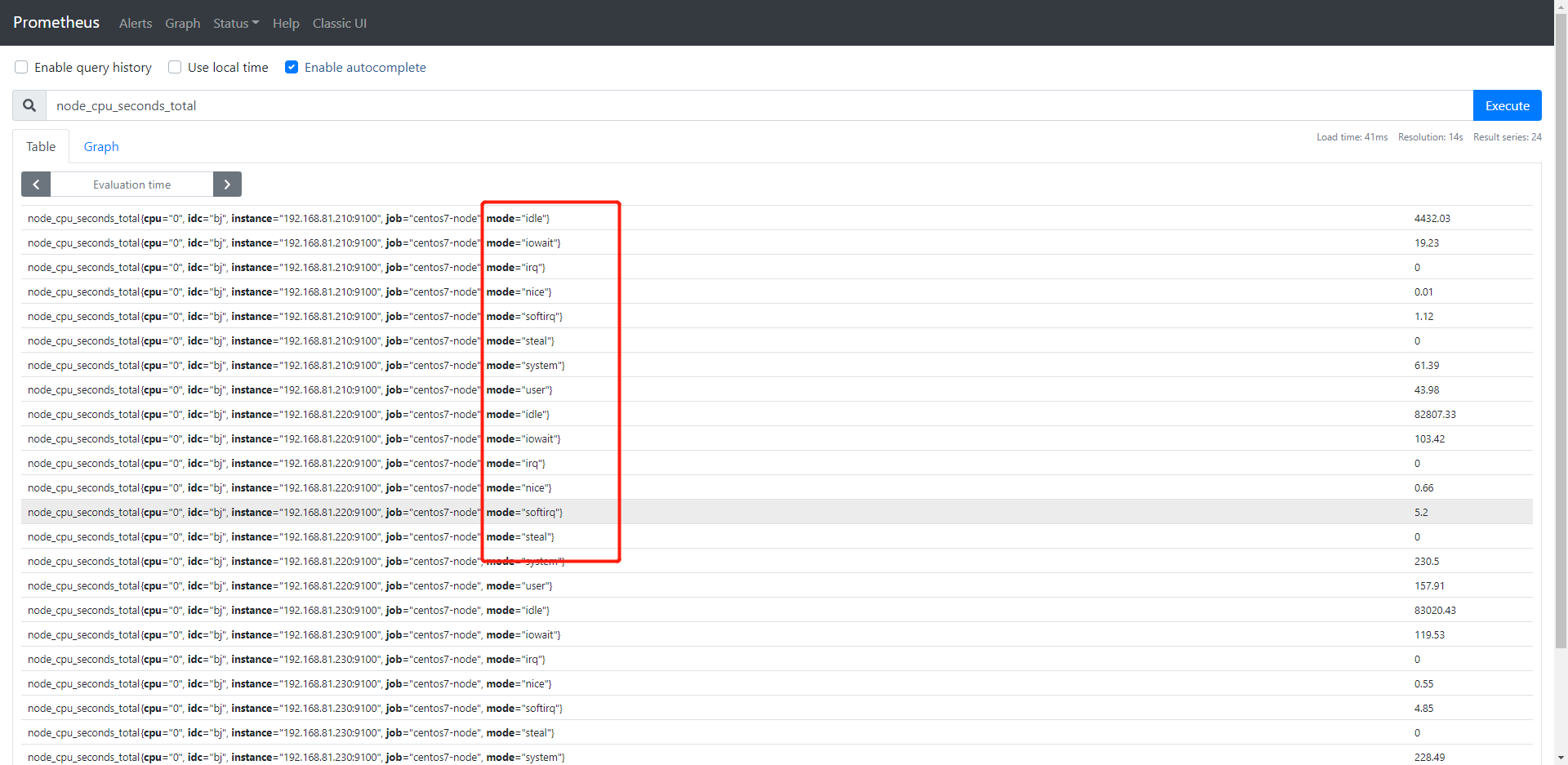Open the Alerts page
The height and width of the screenshot is (765, 1568).
(x=135, y=23)
